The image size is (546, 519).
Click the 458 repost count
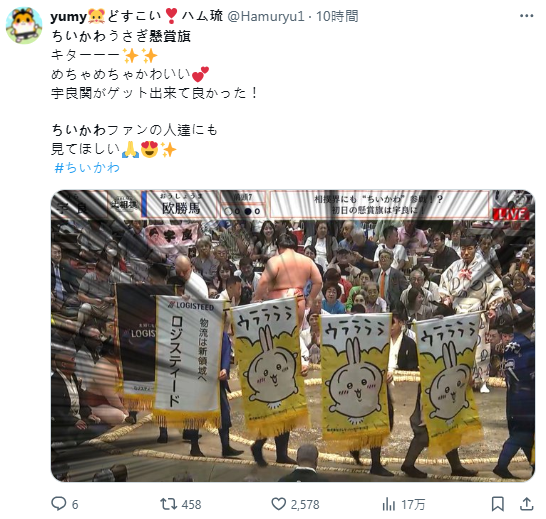(191, 504)
